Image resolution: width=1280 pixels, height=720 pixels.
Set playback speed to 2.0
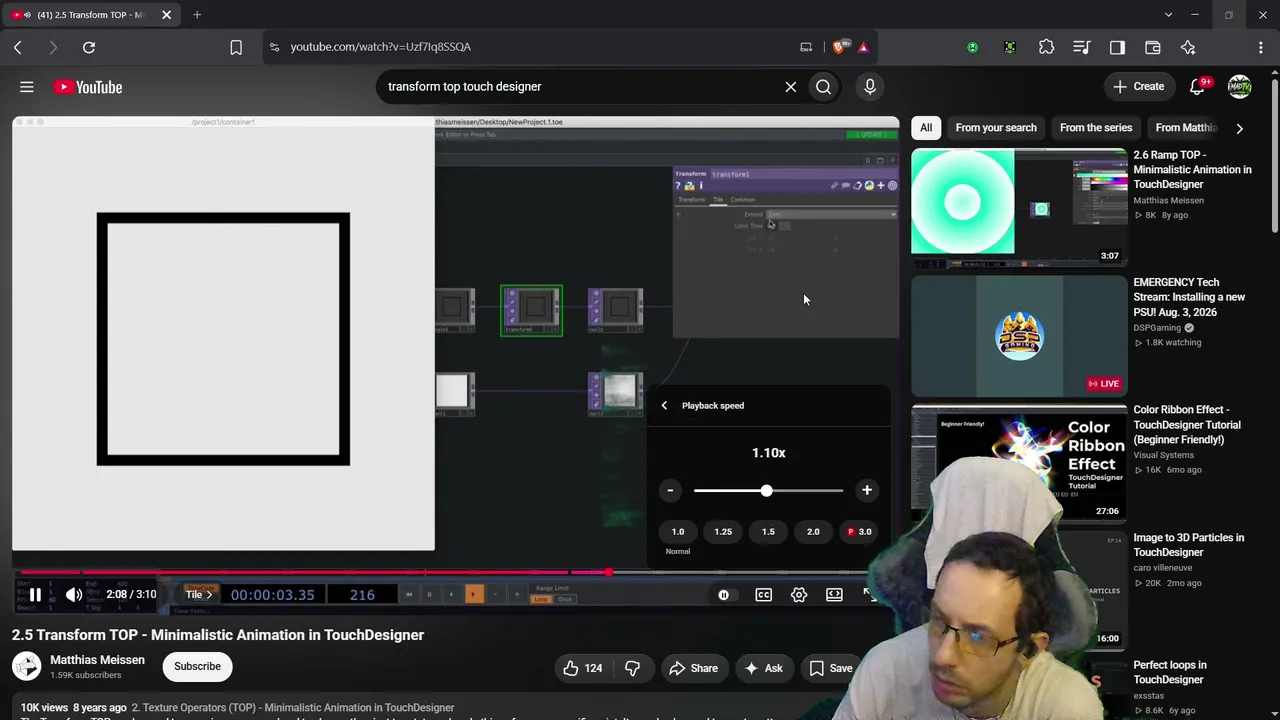813,532
